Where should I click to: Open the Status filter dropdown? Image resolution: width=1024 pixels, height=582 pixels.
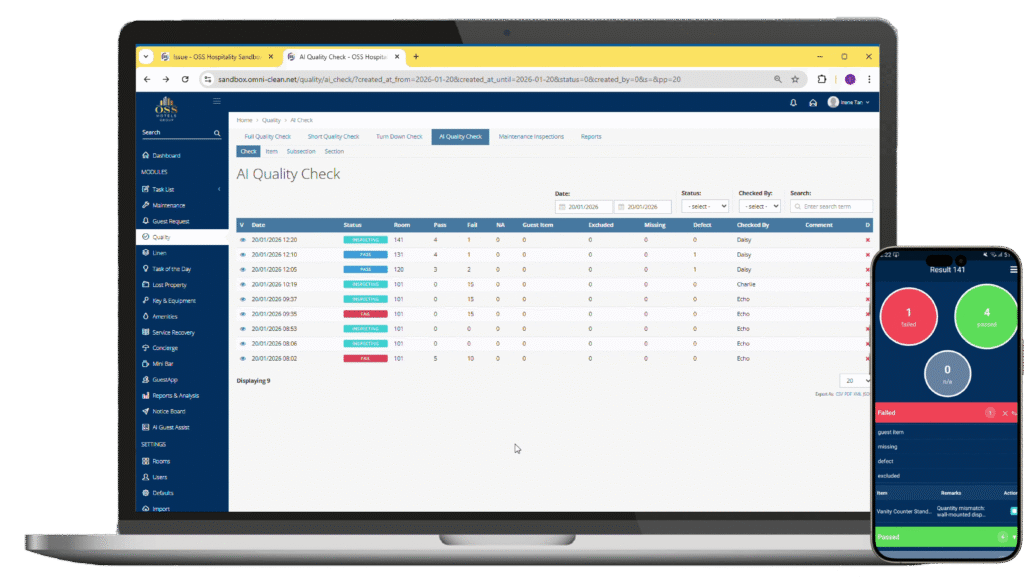[x=704, y=207]
